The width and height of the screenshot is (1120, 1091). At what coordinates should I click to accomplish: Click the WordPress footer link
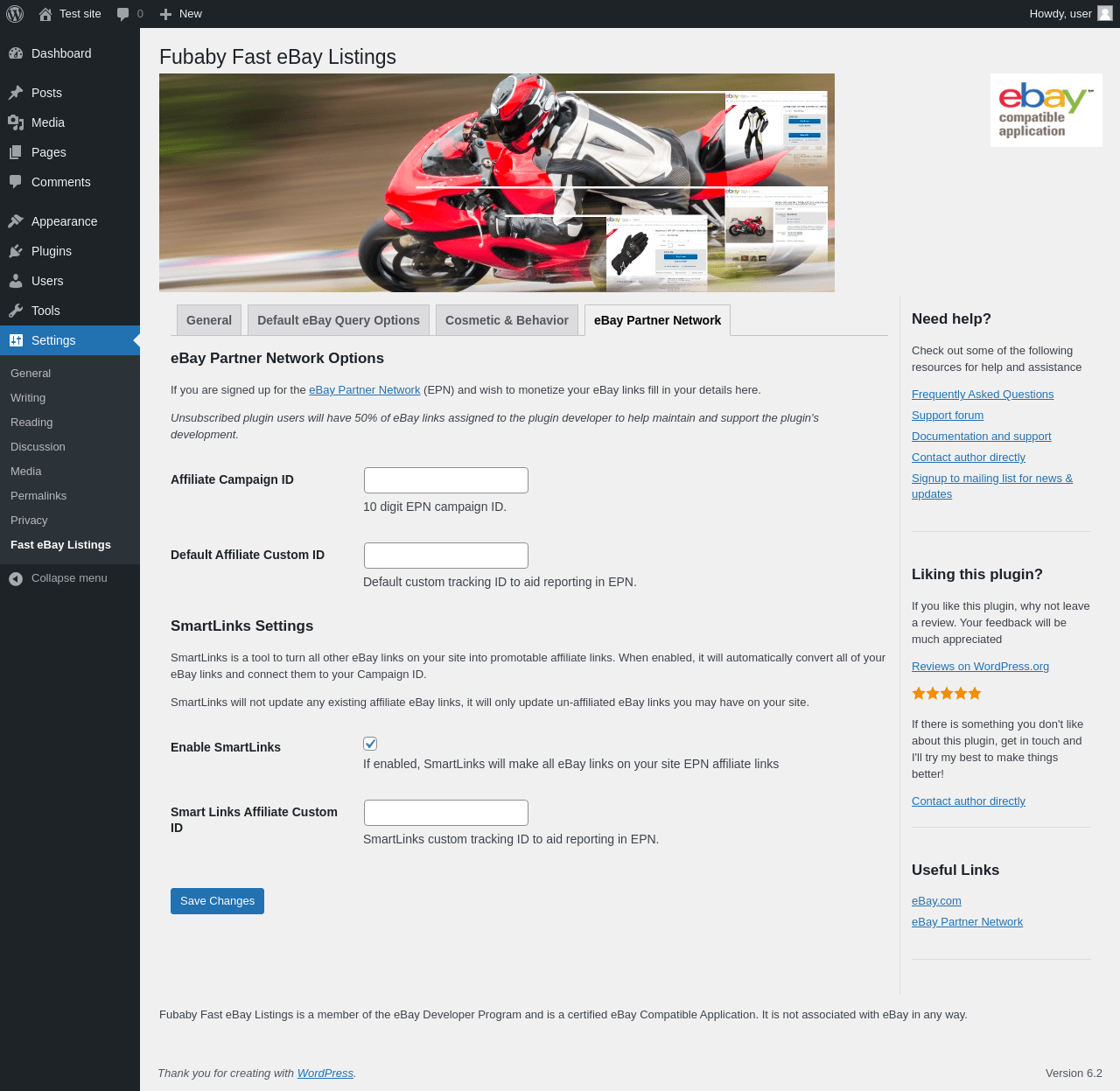pos(325,1074)
